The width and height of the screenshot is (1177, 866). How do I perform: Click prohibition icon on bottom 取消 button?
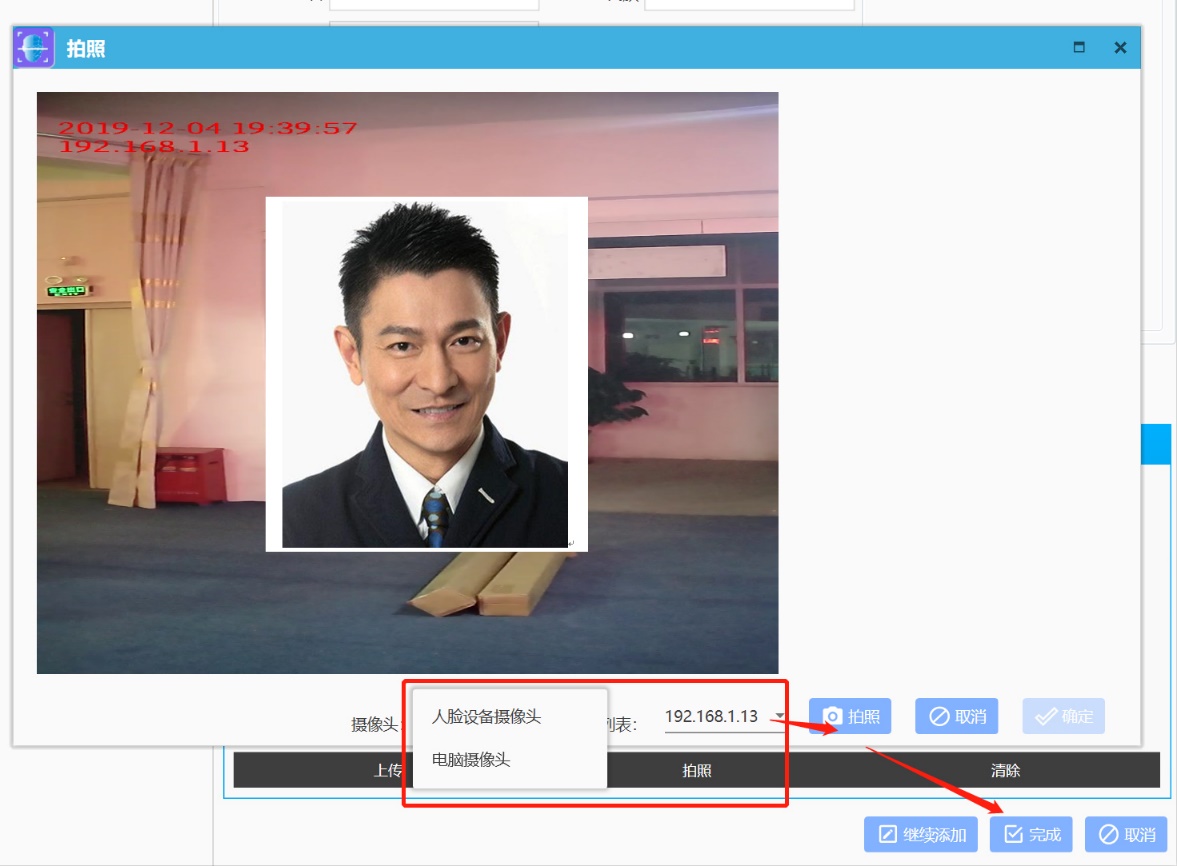click(x=1108, y=834)
